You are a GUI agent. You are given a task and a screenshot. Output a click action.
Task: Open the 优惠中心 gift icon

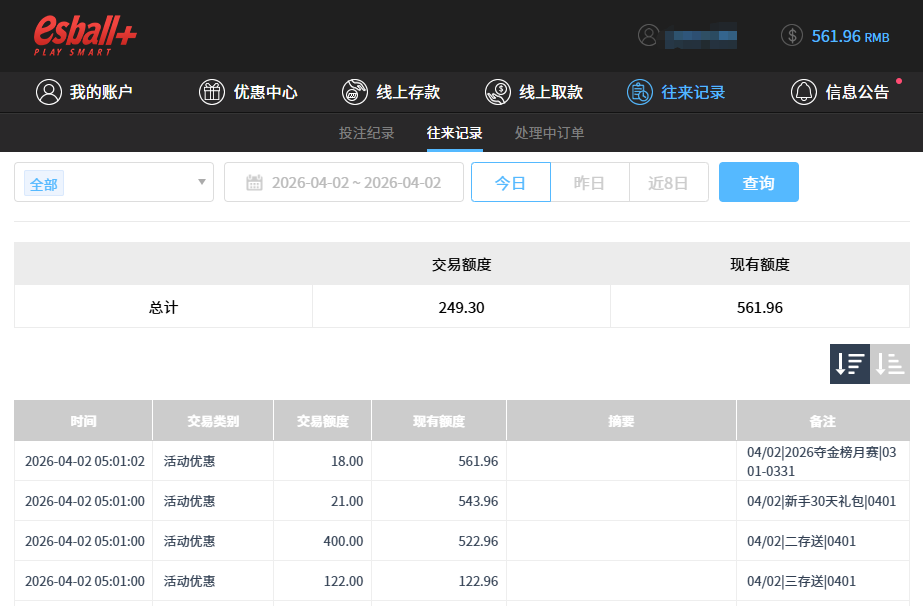tap(211, 92)
